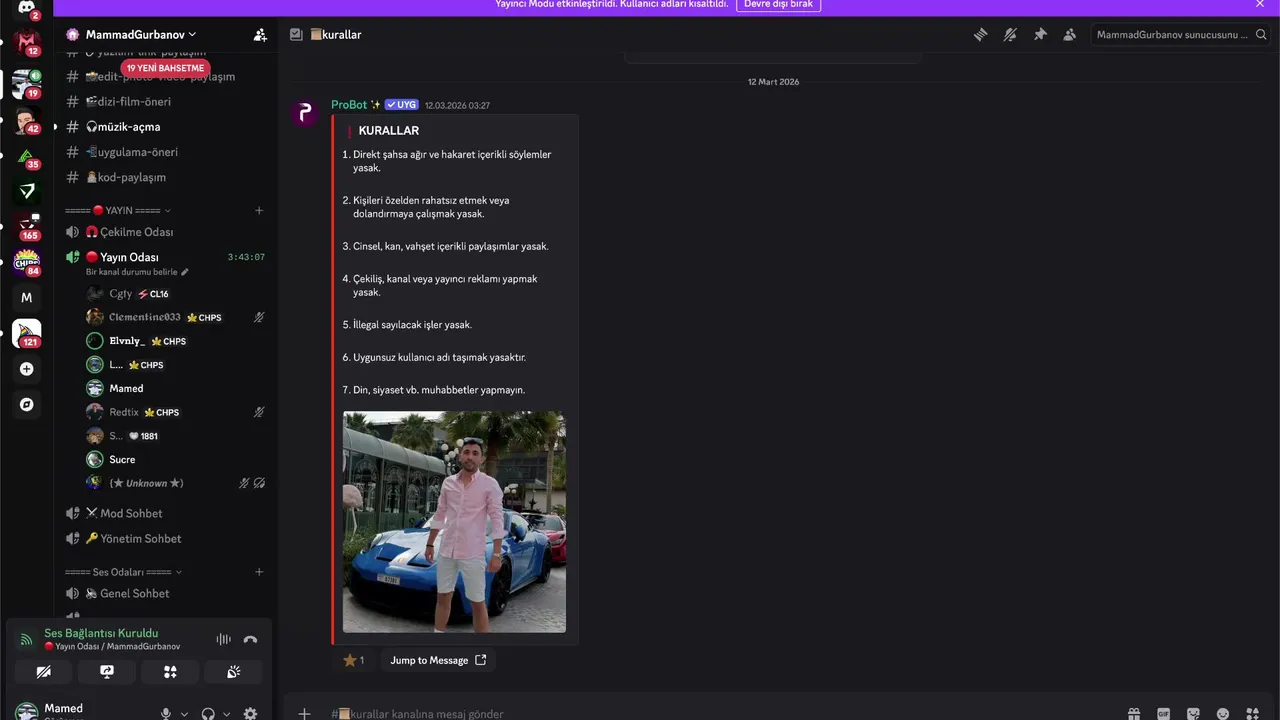Toggle headphone deafen button
The height and width of the screenshot is (720, 1280).
(208, 714)
